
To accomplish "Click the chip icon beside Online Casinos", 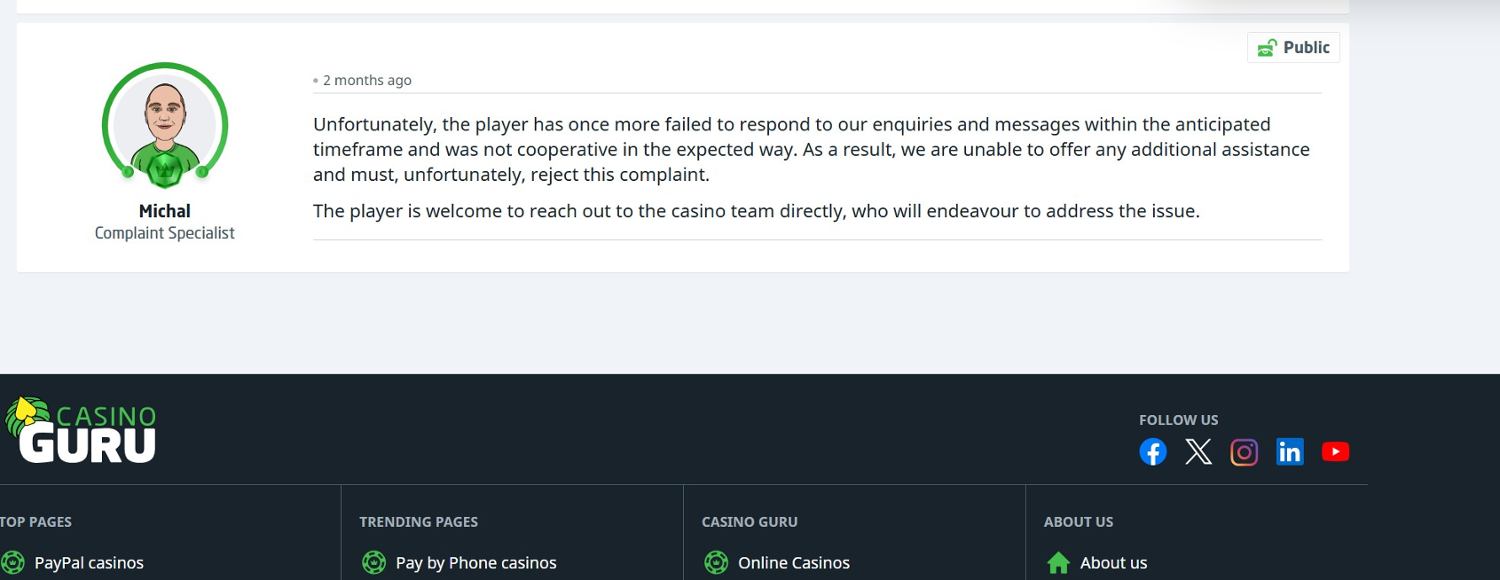I will click(716, 563).
